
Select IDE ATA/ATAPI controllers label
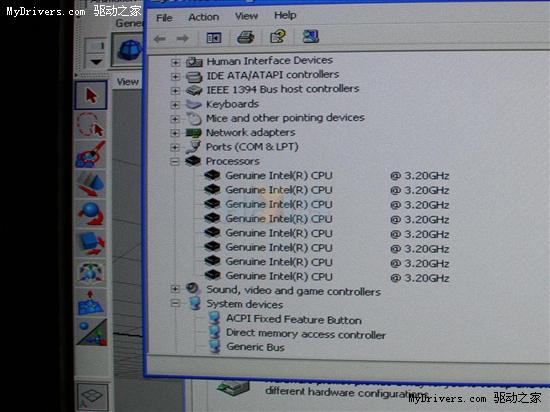273,75
